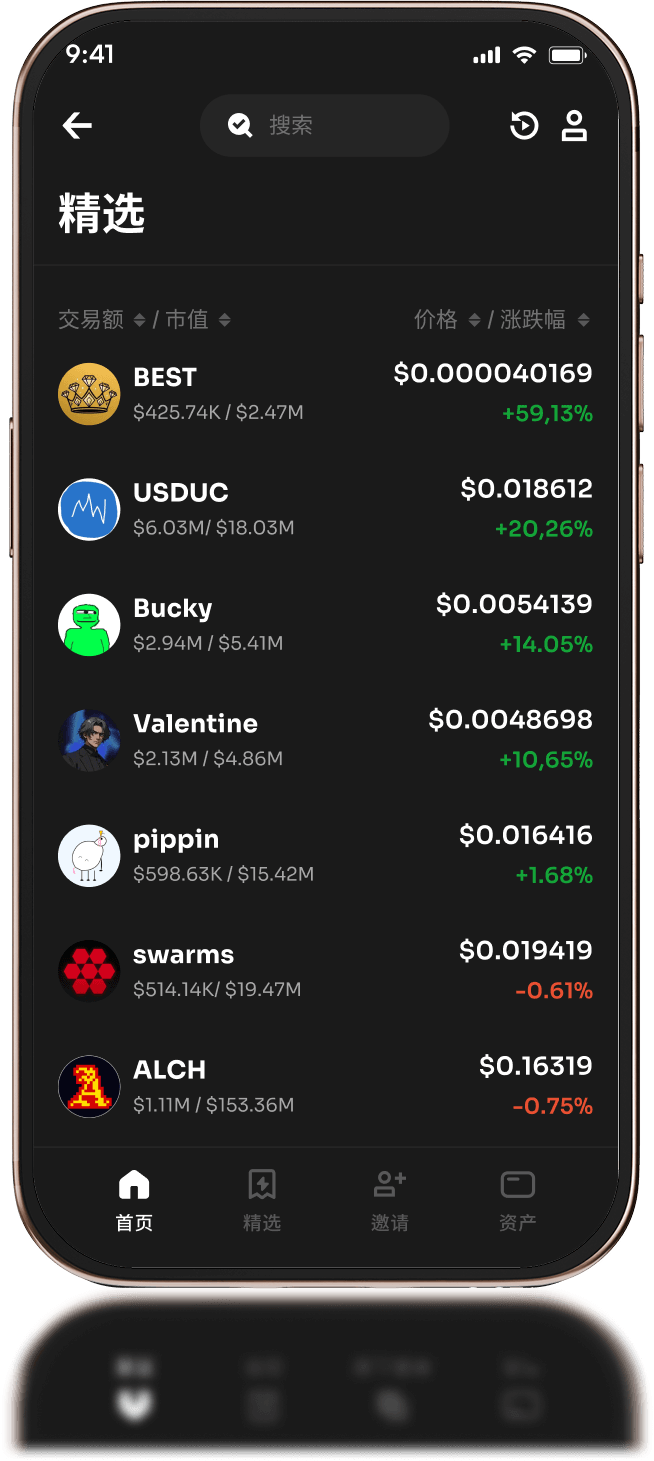
Task: Tap the pippin token icon
Action: 89,856
